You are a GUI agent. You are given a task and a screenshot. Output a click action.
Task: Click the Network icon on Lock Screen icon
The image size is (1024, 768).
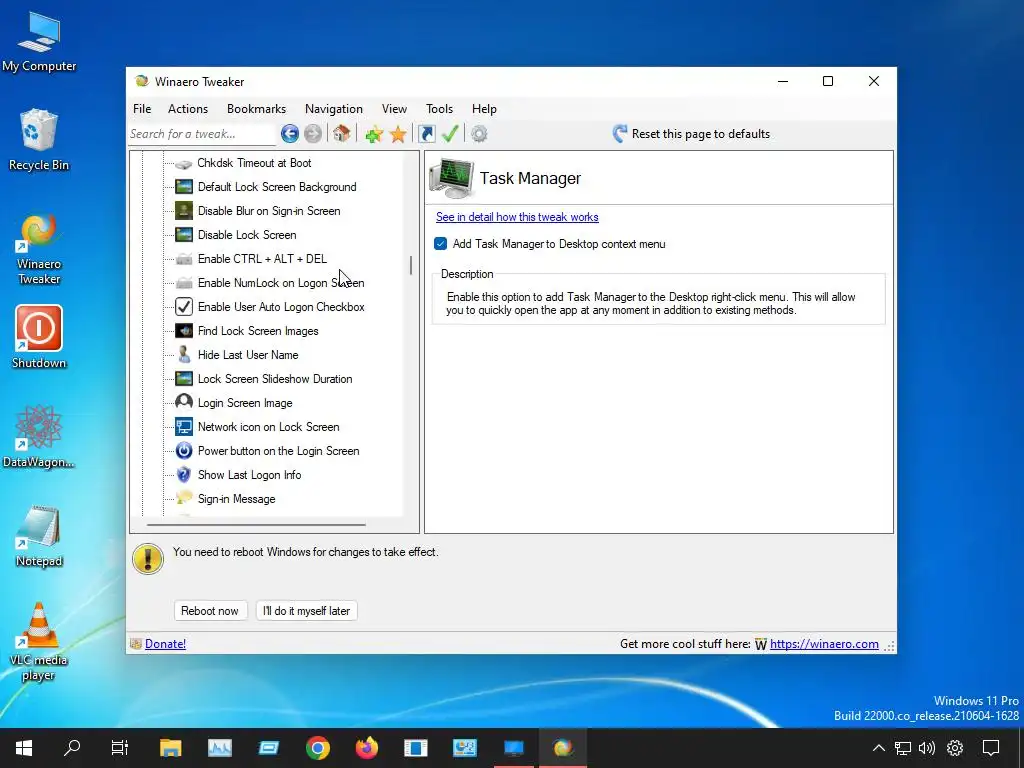click(184, 427)
